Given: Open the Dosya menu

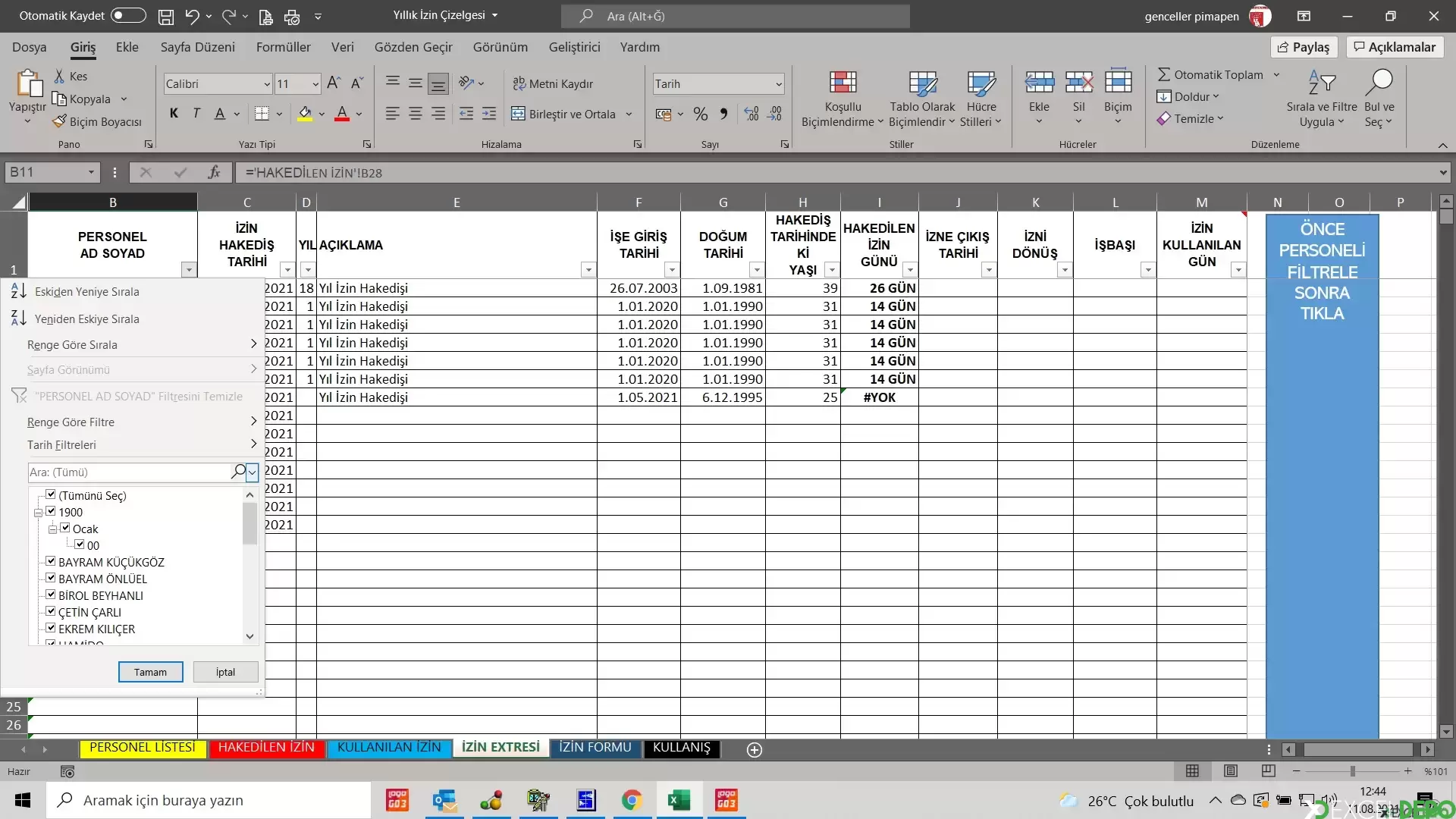Looking at the screenshot, I should pos(30,47).
